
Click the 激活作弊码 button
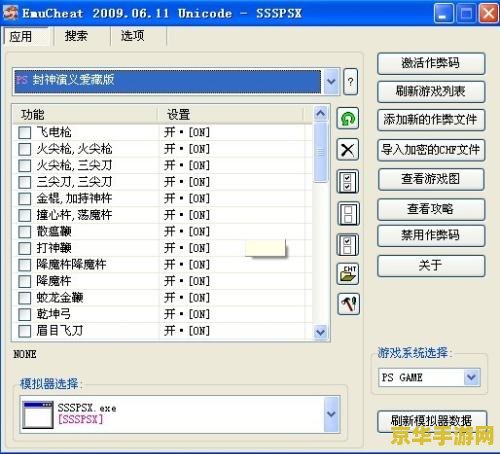(x=431, y=63)
